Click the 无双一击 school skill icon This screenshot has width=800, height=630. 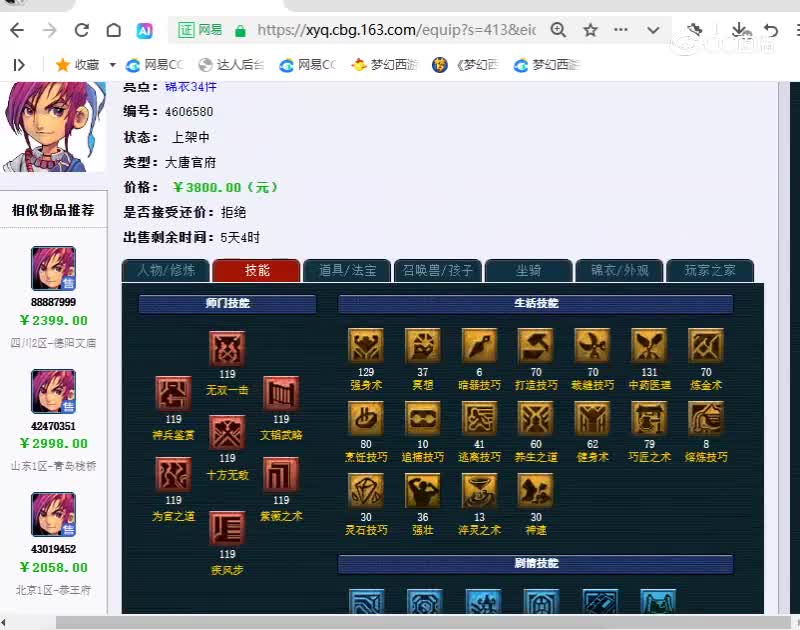coord(227,349)
